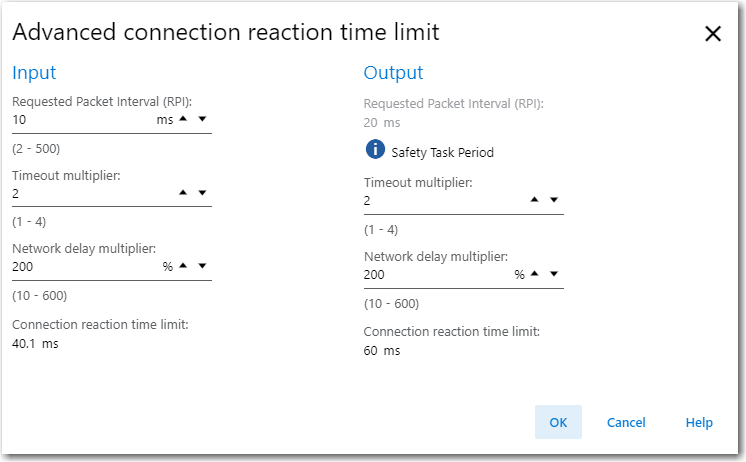Open Help for this dialog

[699, 422]
